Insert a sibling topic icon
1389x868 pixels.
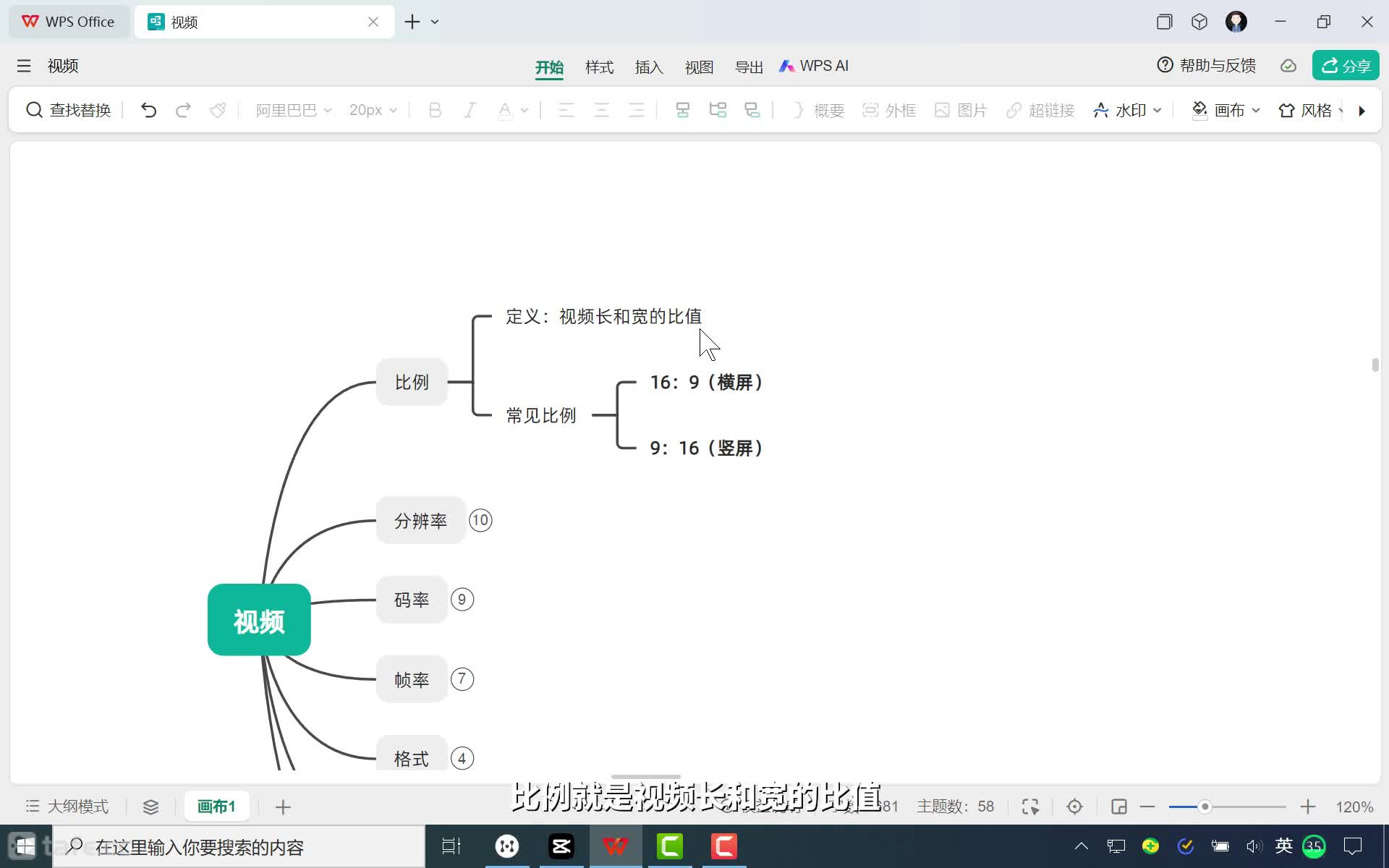(x=682, y=110)
